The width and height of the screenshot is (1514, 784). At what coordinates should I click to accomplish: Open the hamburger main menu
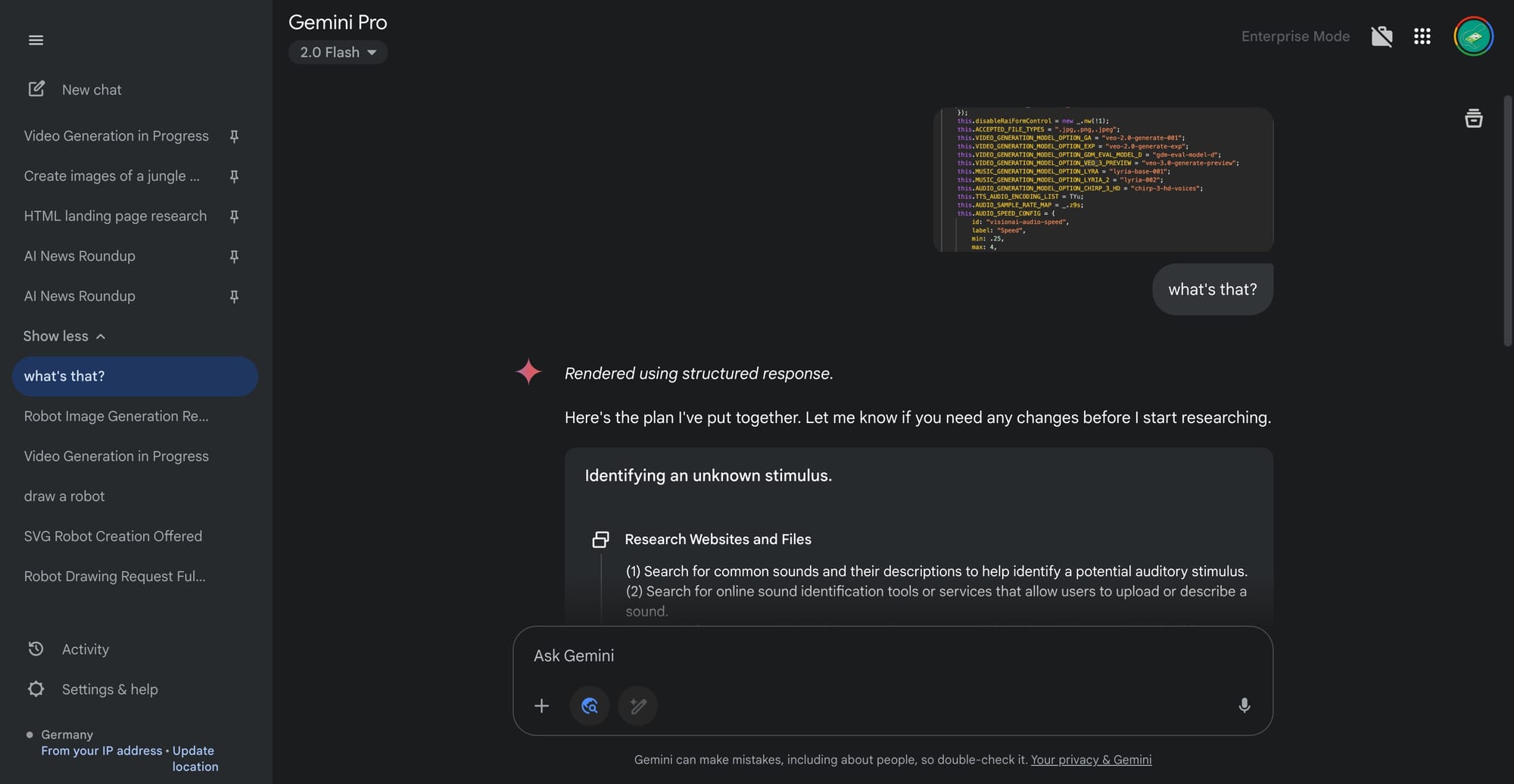pos(36,40)
